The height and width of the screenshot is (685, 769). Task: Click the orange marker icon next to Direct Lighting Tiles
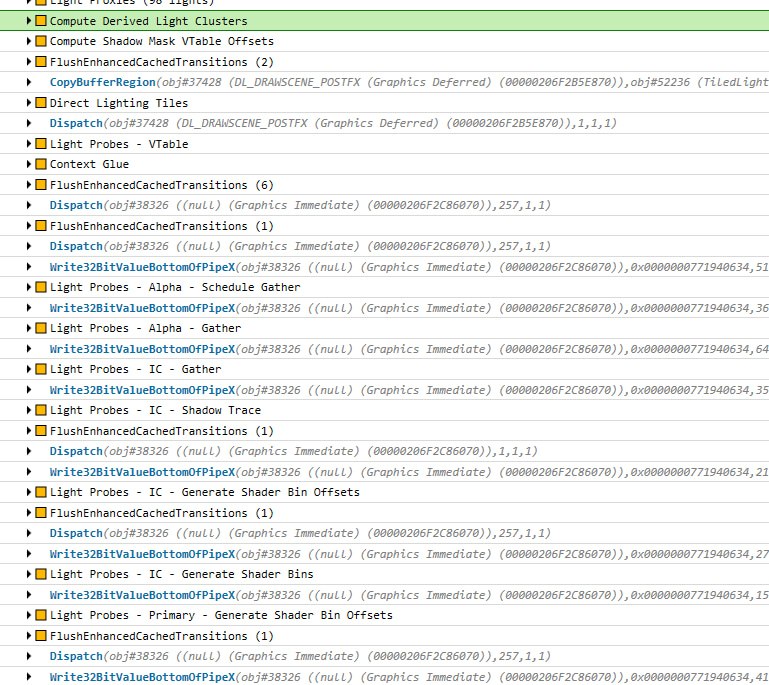[x=41, y=102]
